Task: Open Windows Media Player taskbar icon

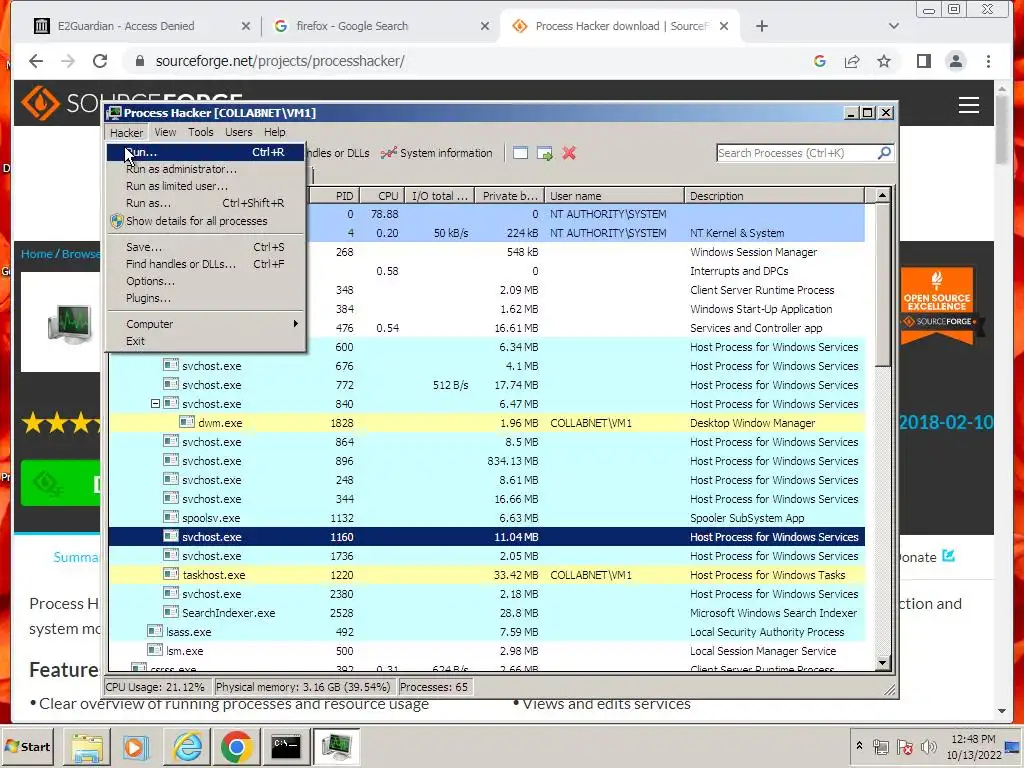Action: click(x=136, y=746)
